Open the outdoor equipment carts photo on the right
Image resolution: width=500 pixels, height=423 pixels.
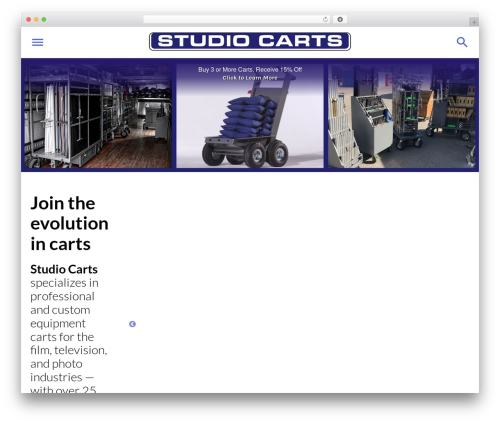[402, 116]
